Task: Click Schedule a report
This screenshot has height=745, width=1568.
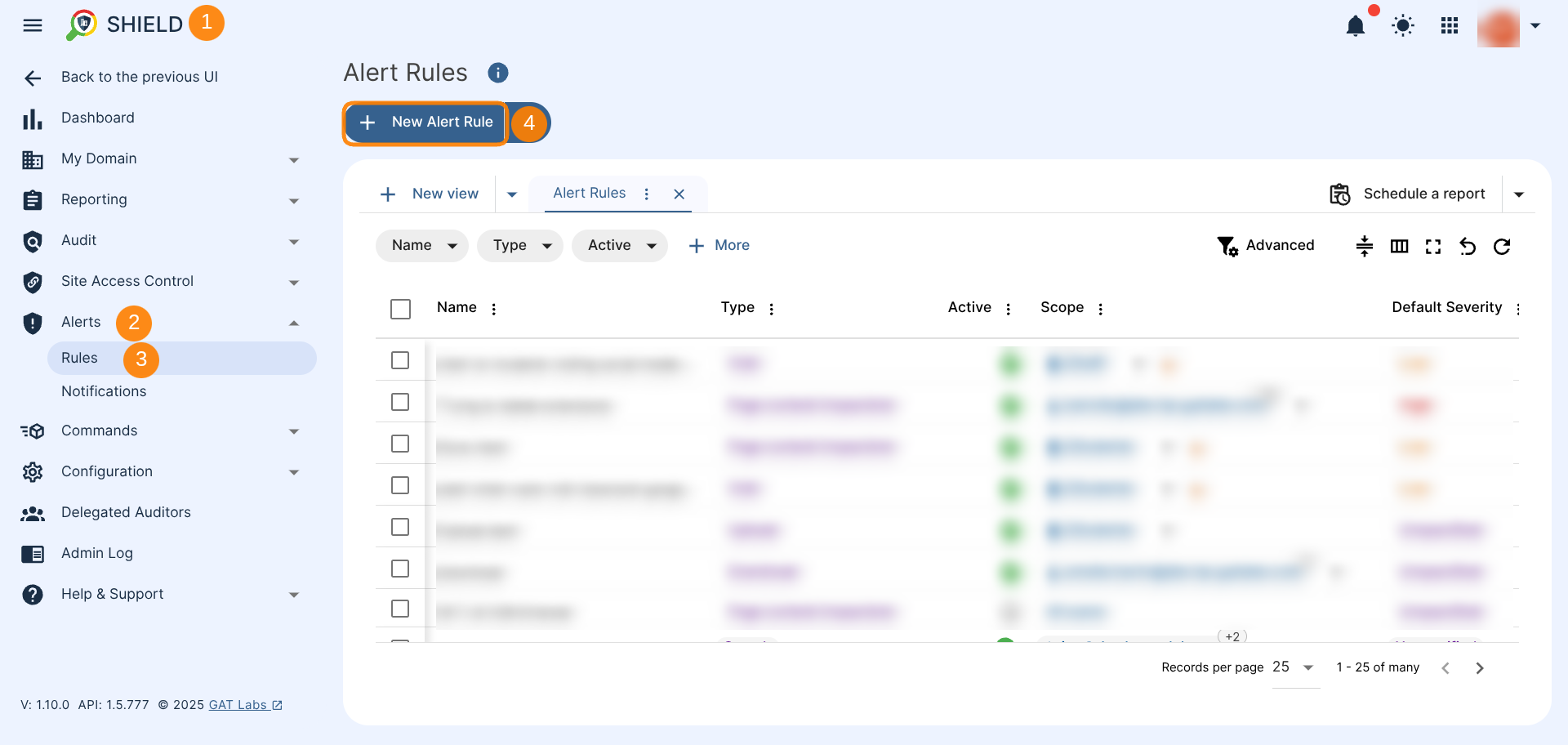Action: pos(1408,194)
